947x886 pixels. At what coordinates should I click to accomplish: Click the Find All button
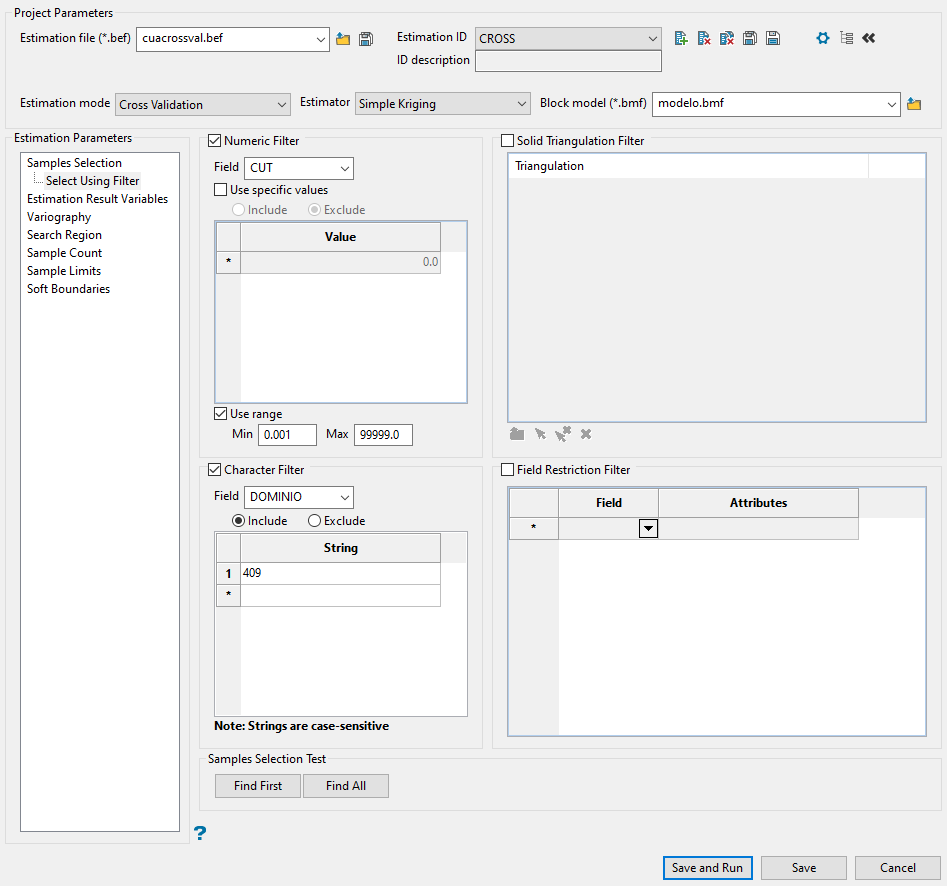click(x=345, y=786)
